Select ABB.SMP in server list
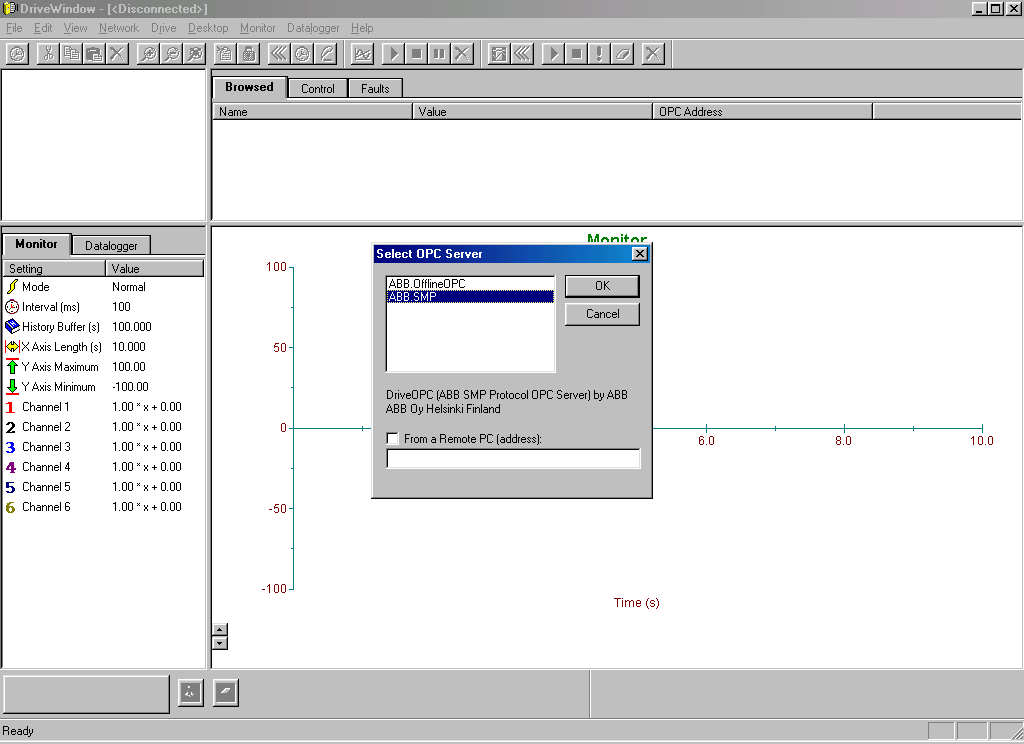 470,297
